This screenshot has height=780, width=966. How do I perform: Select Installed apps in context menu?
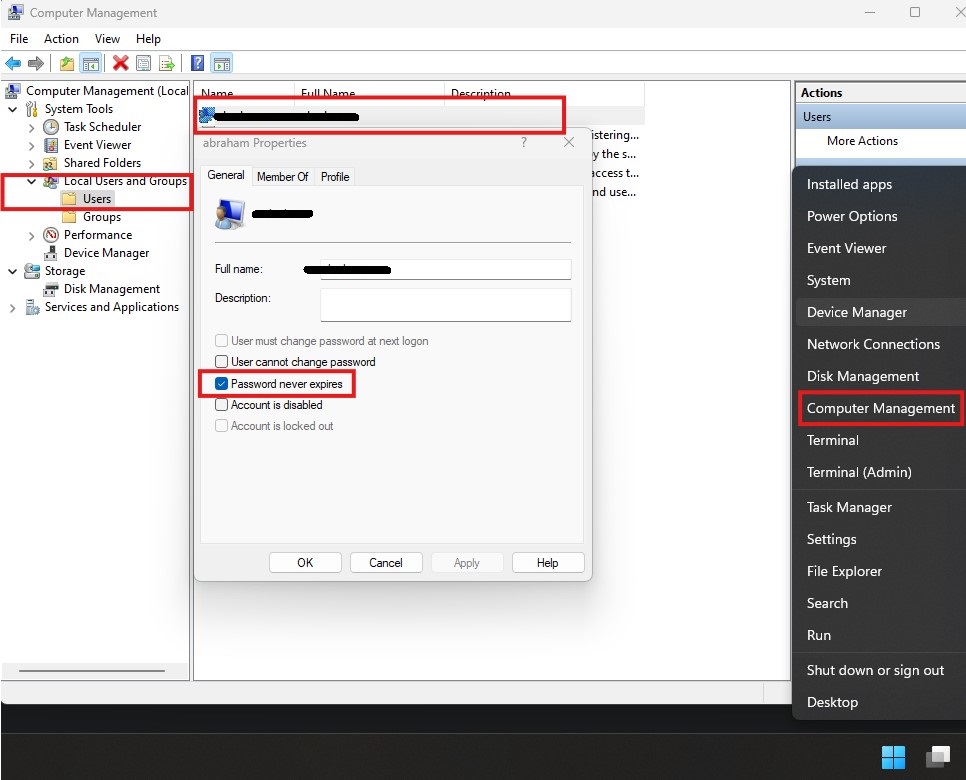point(849,184)
